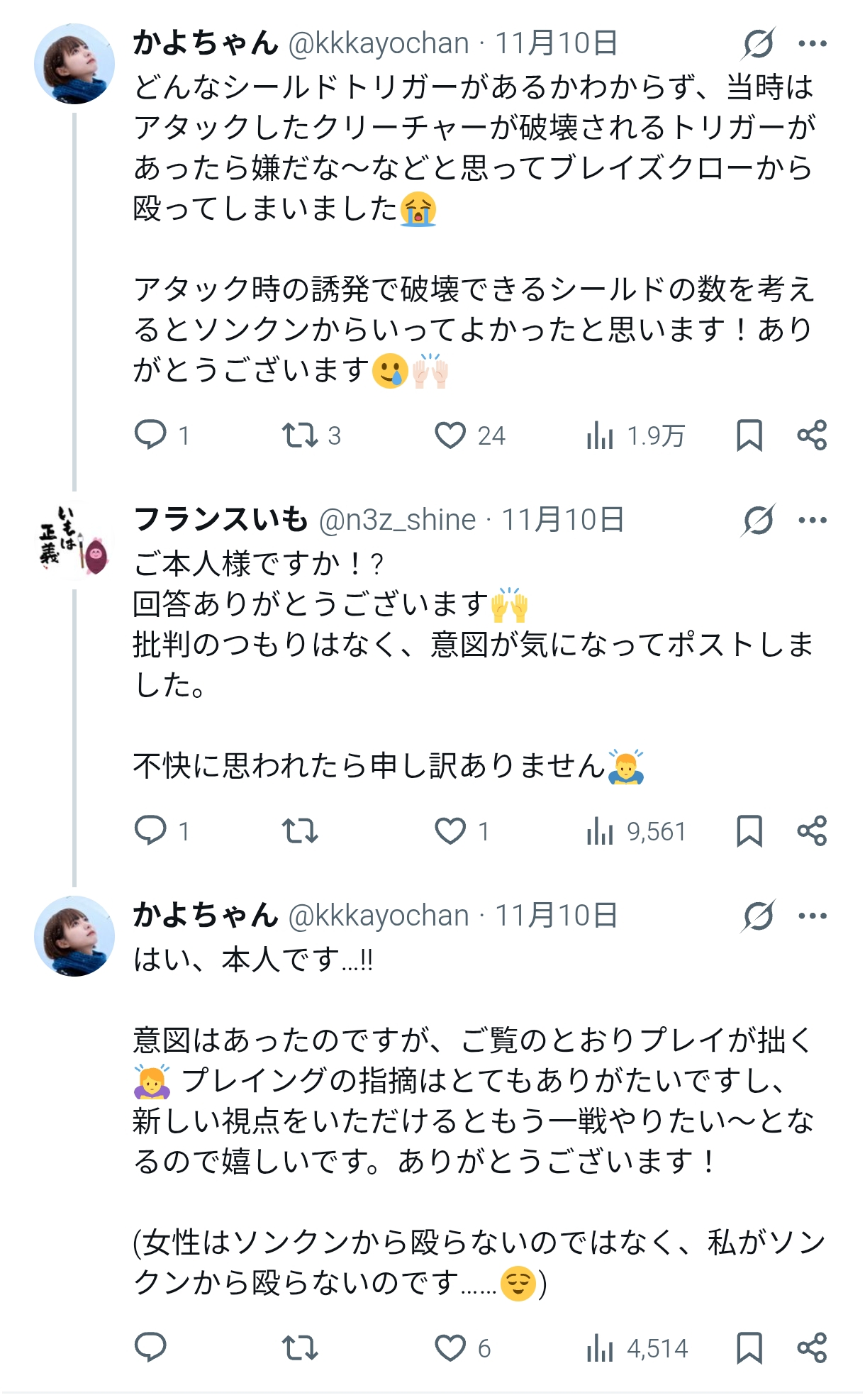Reply to the フランスいも post
Image resolution: width=865 pixels, height=1400 pixels.
pos(150,830)
